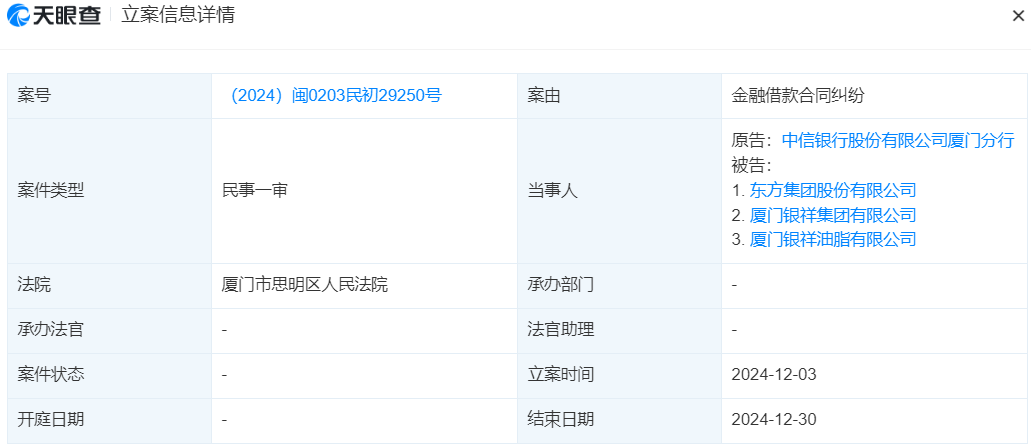Select the 承办法官 label cell
1031x445 pixels.
coord(109,331)
